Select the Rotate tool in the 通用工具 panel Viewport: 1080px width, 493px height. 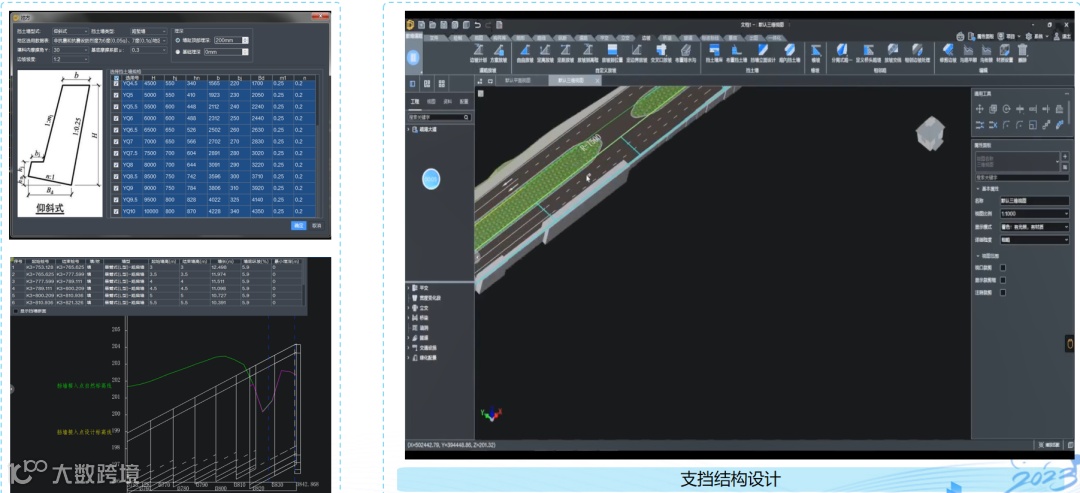click(x=1006, y=109)
